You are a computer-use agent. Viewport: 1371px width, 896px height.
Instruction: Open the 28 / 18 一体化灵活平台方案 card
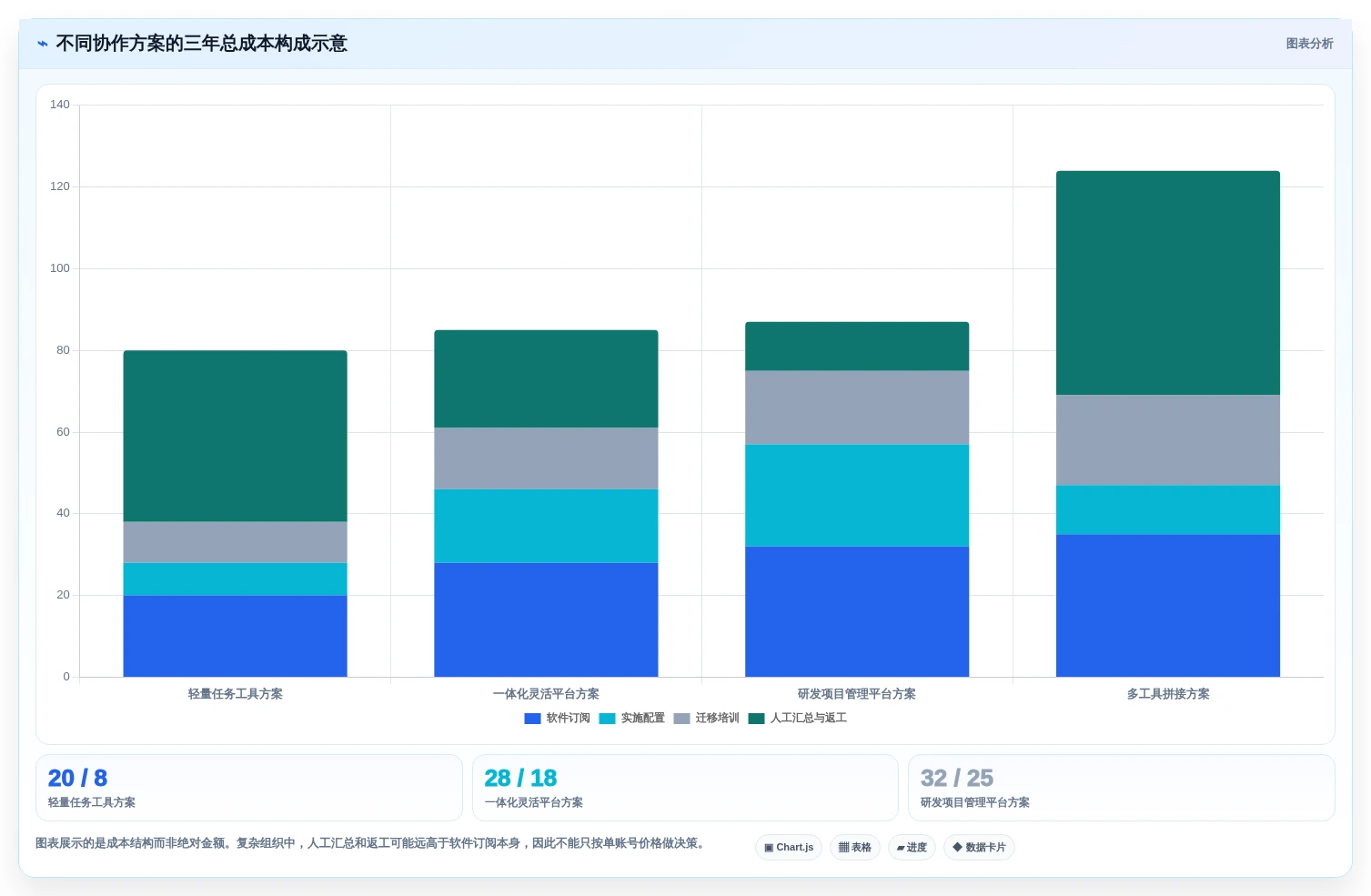tap(685, 788)
